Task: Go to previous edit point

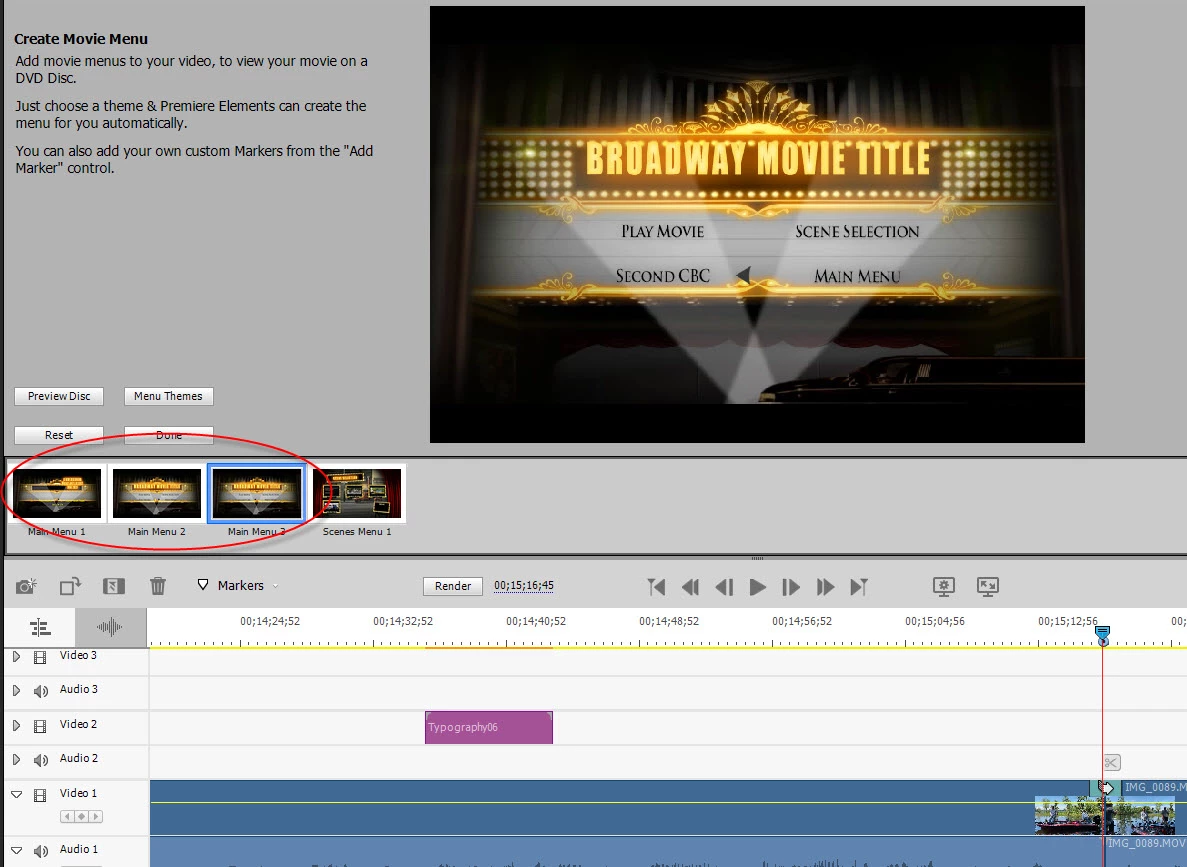Action: tap(656, 587)
